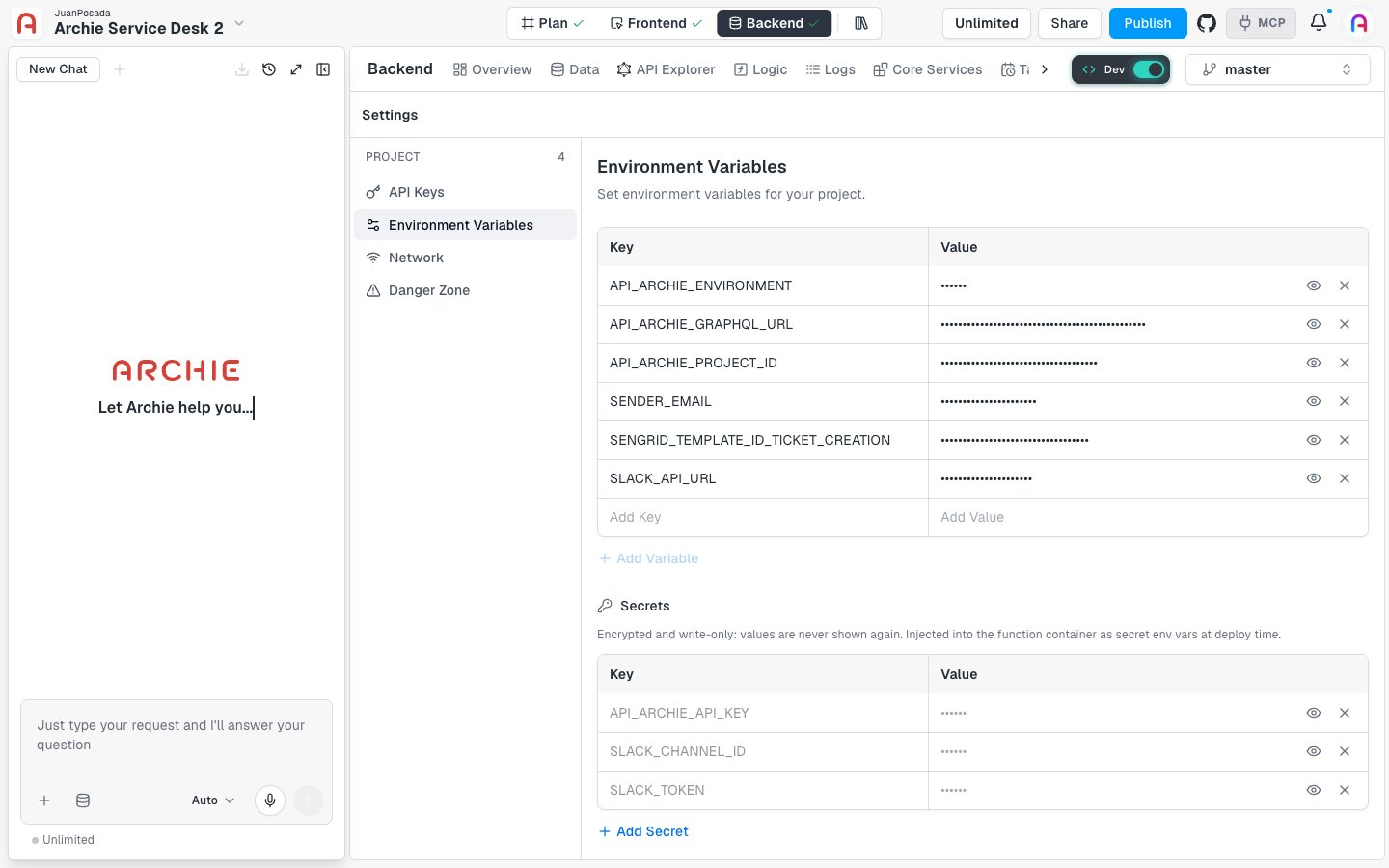Focus the chat request text box
1389x868 pixels.
(x=177, y=735)
